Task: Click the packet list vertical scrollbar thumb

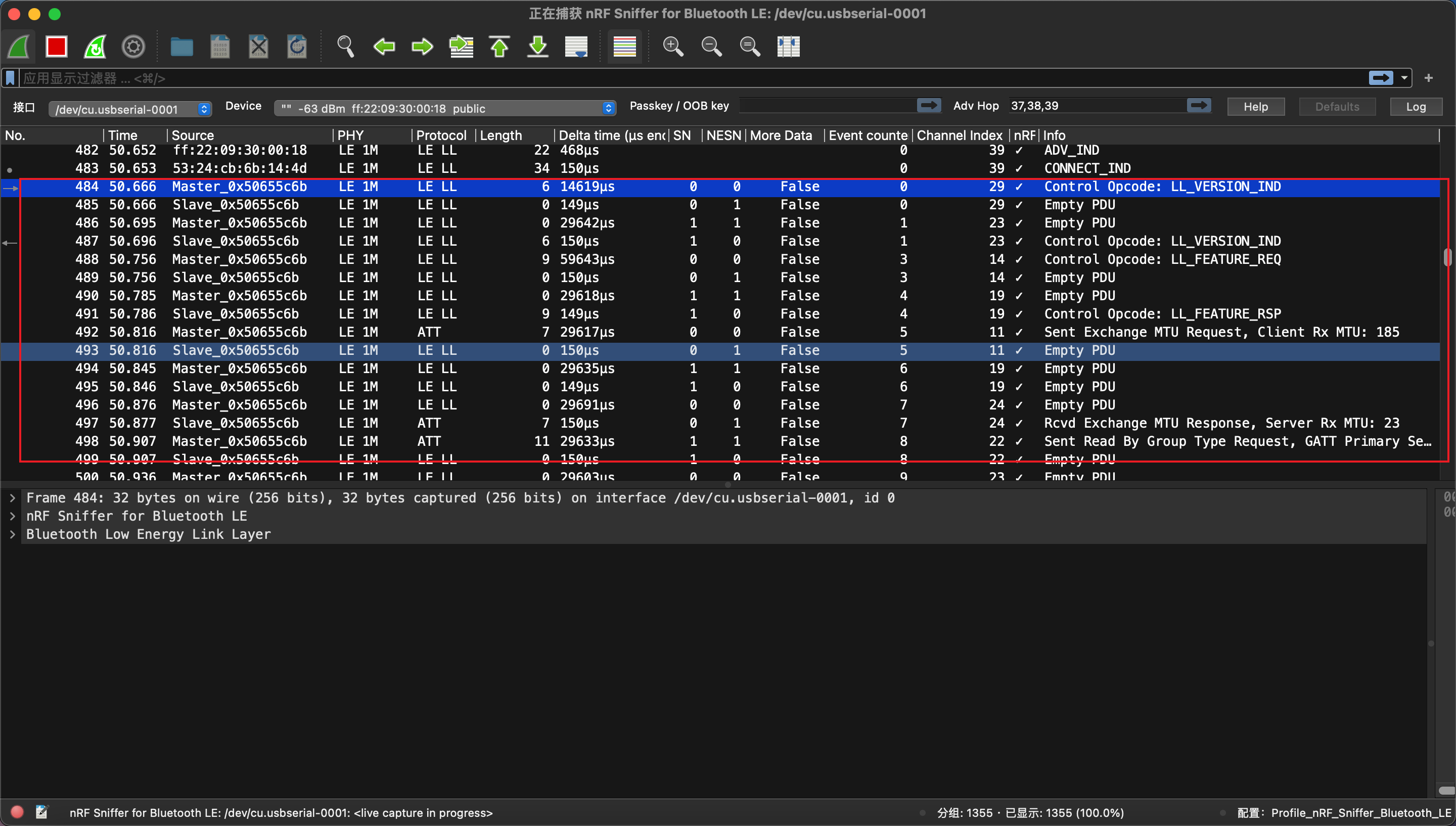Action: (1447, 257)
